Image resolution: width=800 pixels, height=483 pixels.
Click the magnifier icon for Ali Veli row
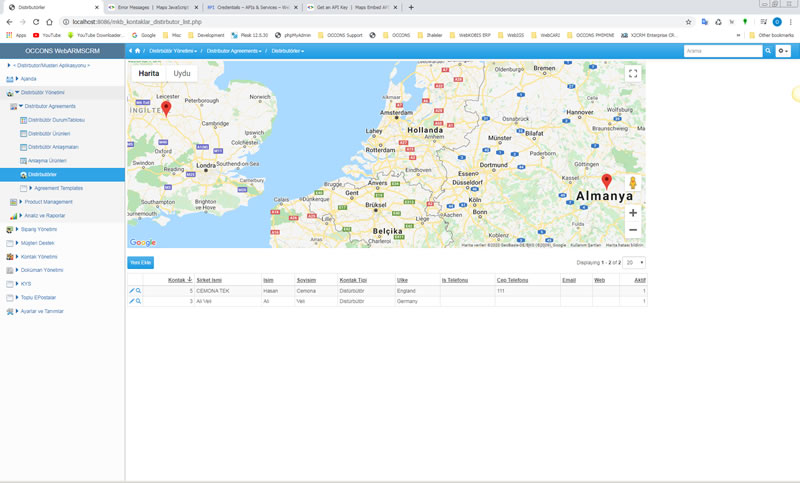[138, 301]
